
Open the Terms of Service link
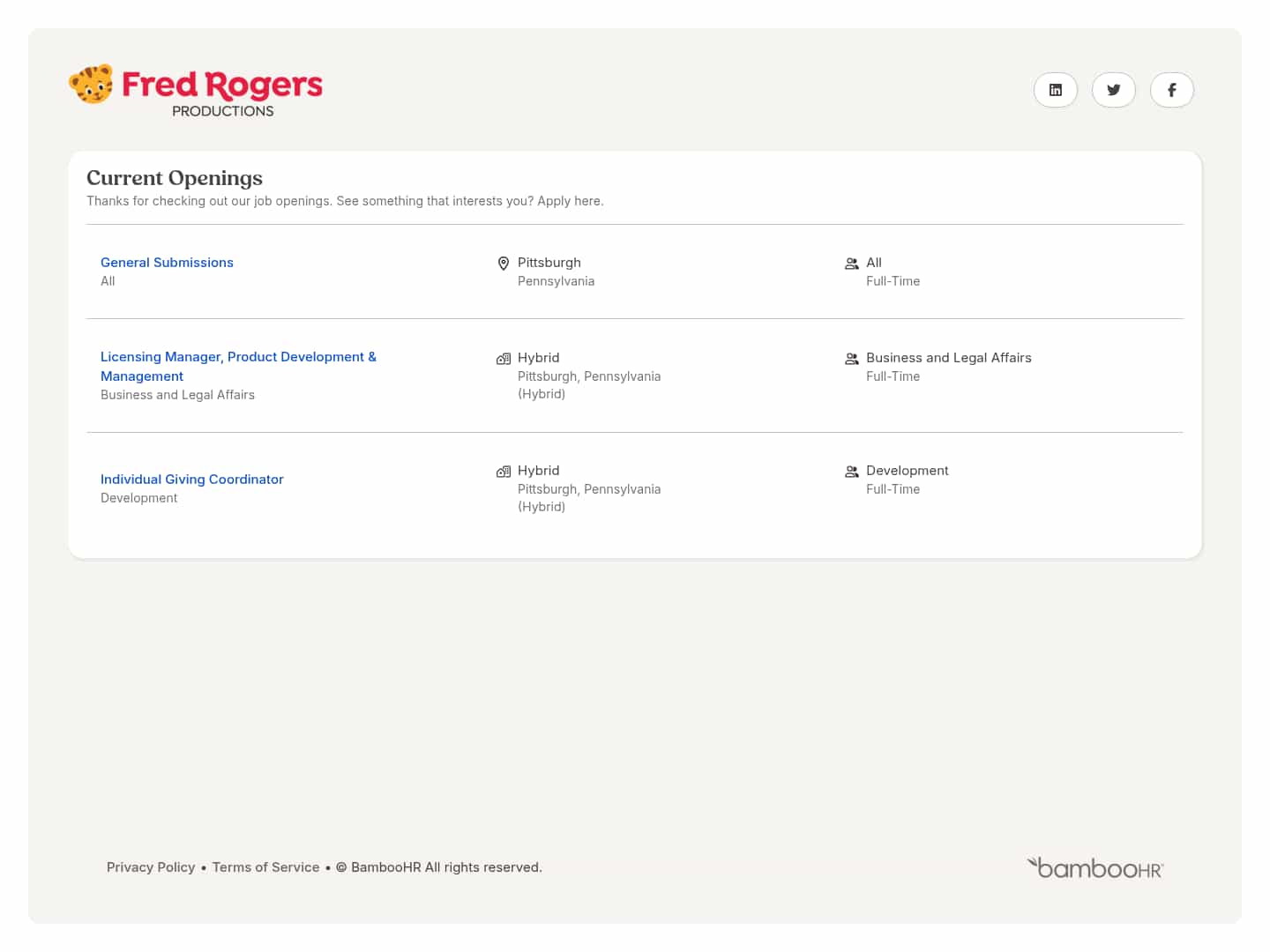[x=265, y=867]
